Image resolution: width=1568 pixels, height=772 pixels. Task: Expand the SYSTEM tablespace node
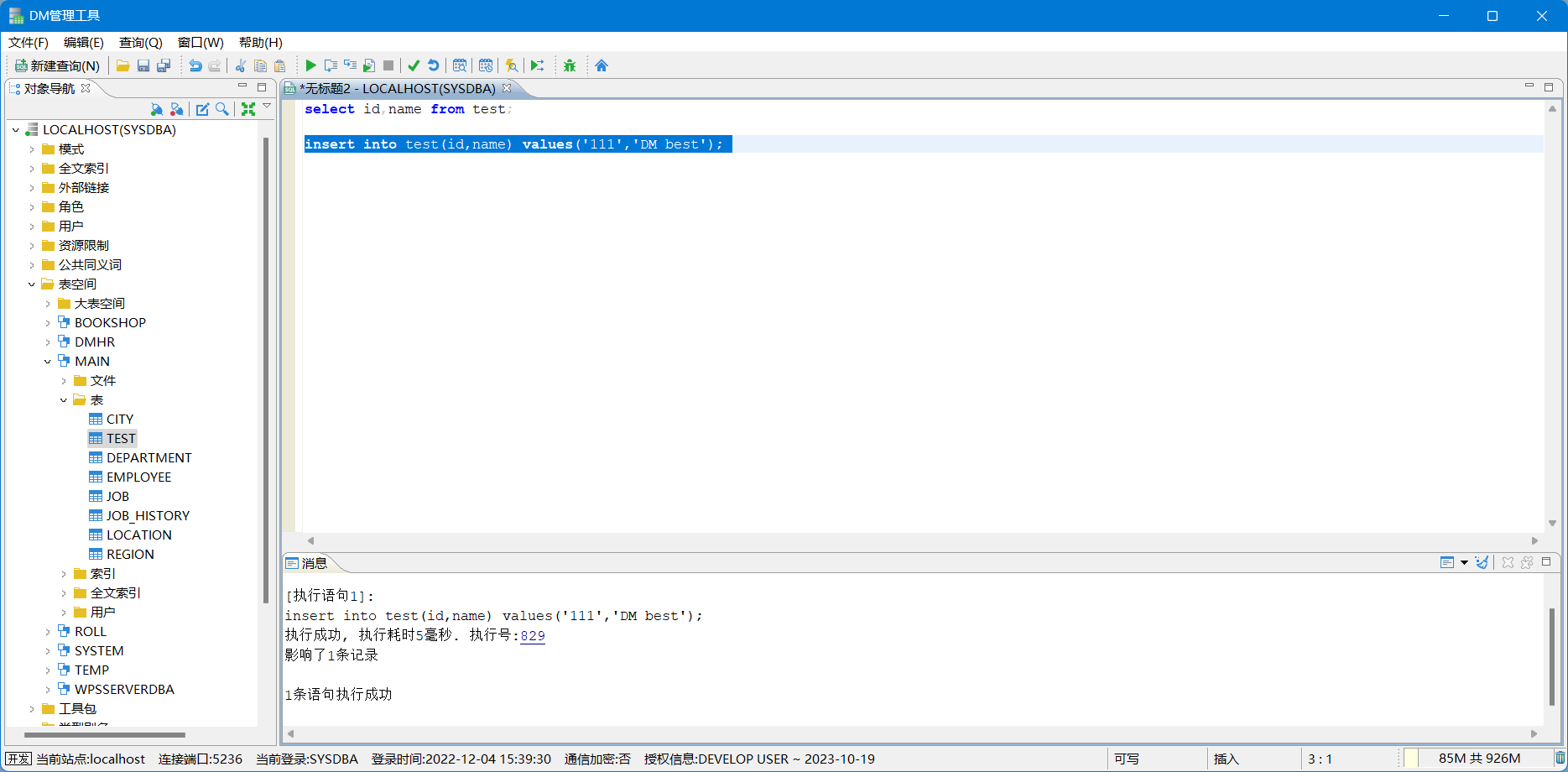tap(48, 651)
